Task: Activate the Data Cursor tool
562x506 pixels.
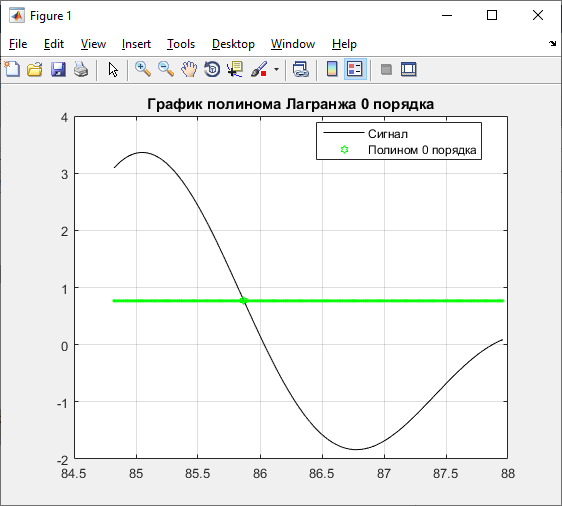Action: click(235, 69)
